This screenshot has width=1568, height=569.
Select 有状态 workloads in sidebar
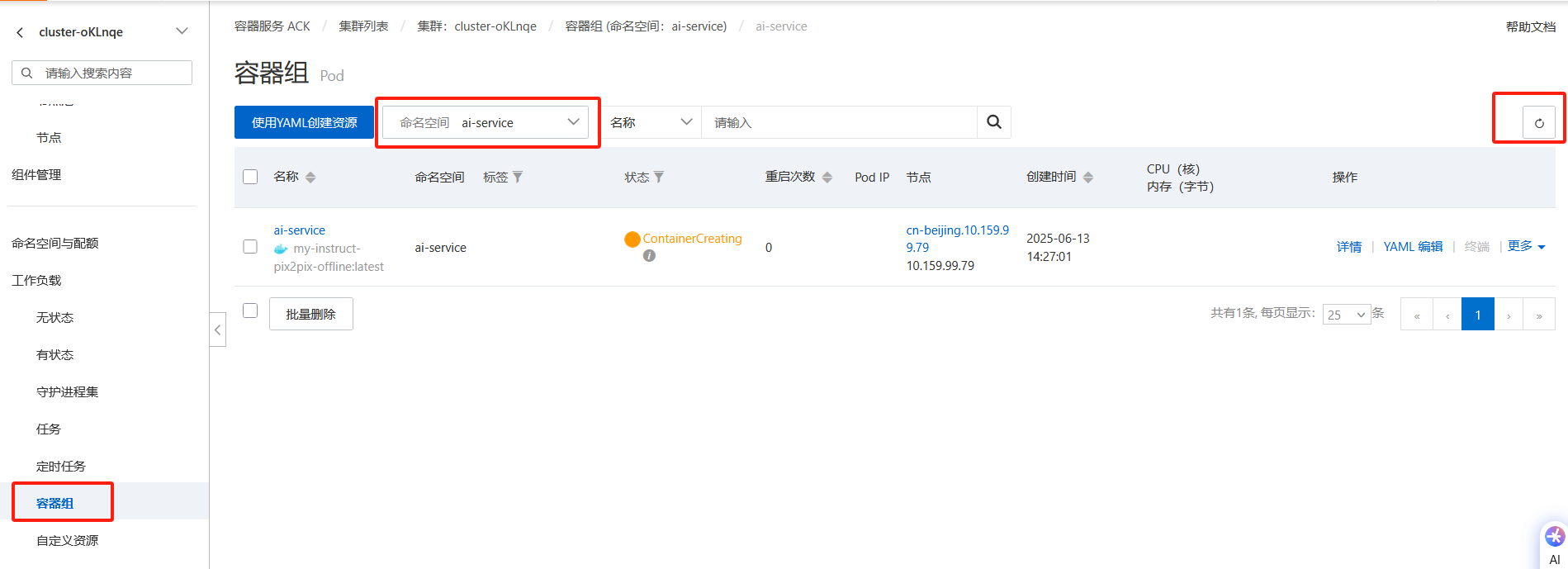[55, 355]
